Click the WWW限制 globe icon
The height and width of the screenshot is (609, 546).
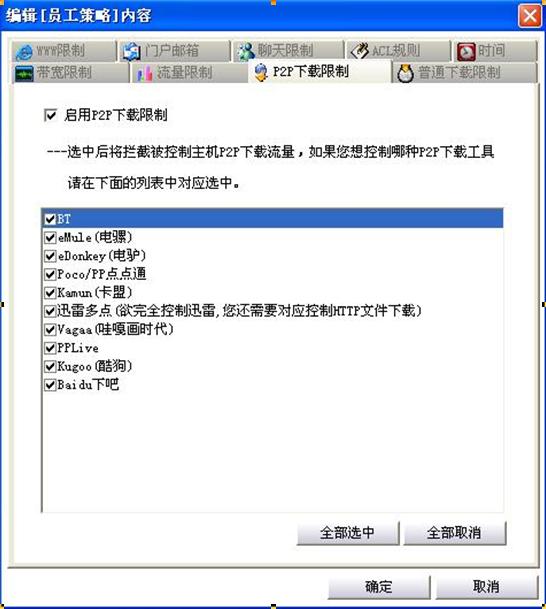tap(24, 52)
